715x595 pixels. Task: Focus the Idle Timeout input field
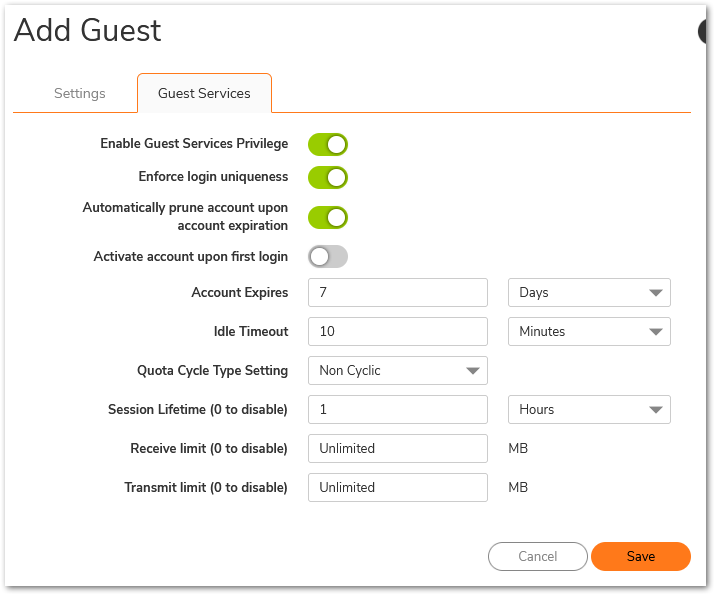397,331
